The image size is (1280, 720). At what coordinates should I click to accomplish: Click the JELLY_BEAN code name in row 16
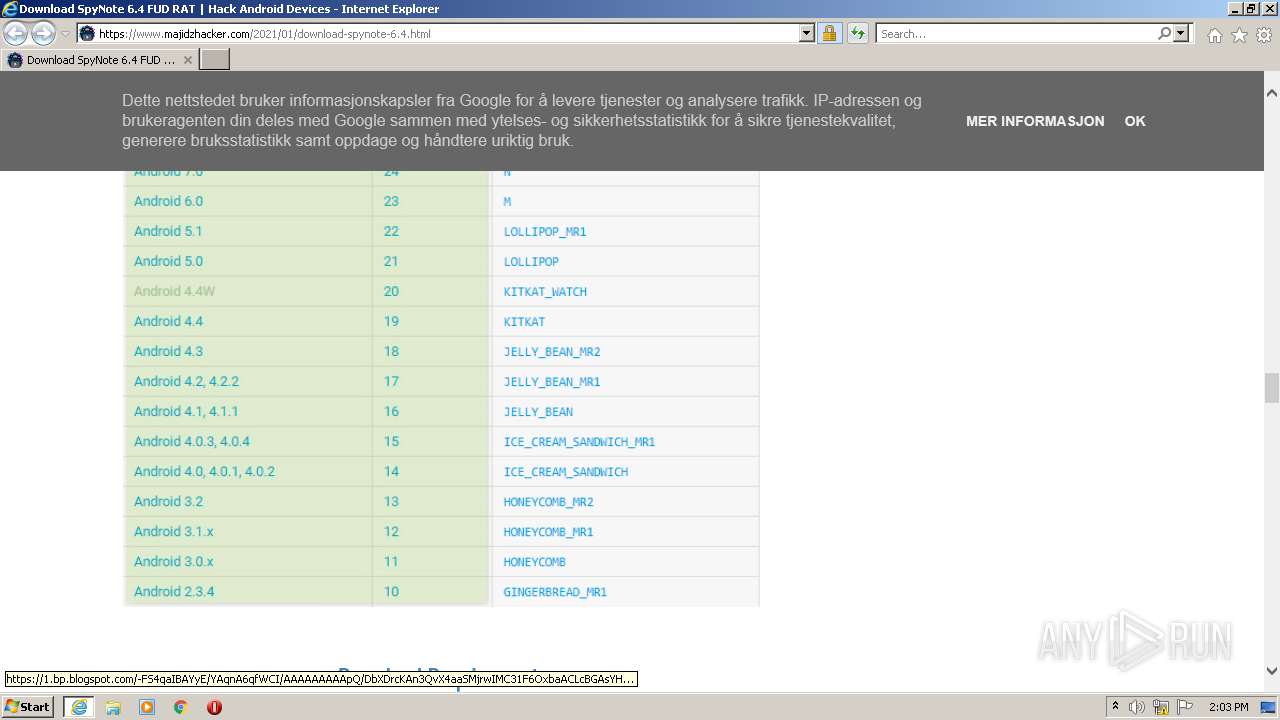tap(538, 412)
